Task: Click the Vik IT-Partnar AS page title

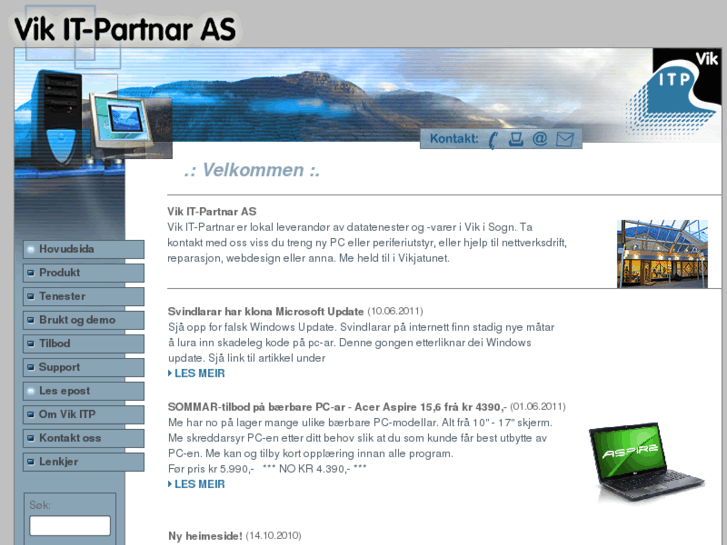Action: pyautogui.click(x=125, y=29)
